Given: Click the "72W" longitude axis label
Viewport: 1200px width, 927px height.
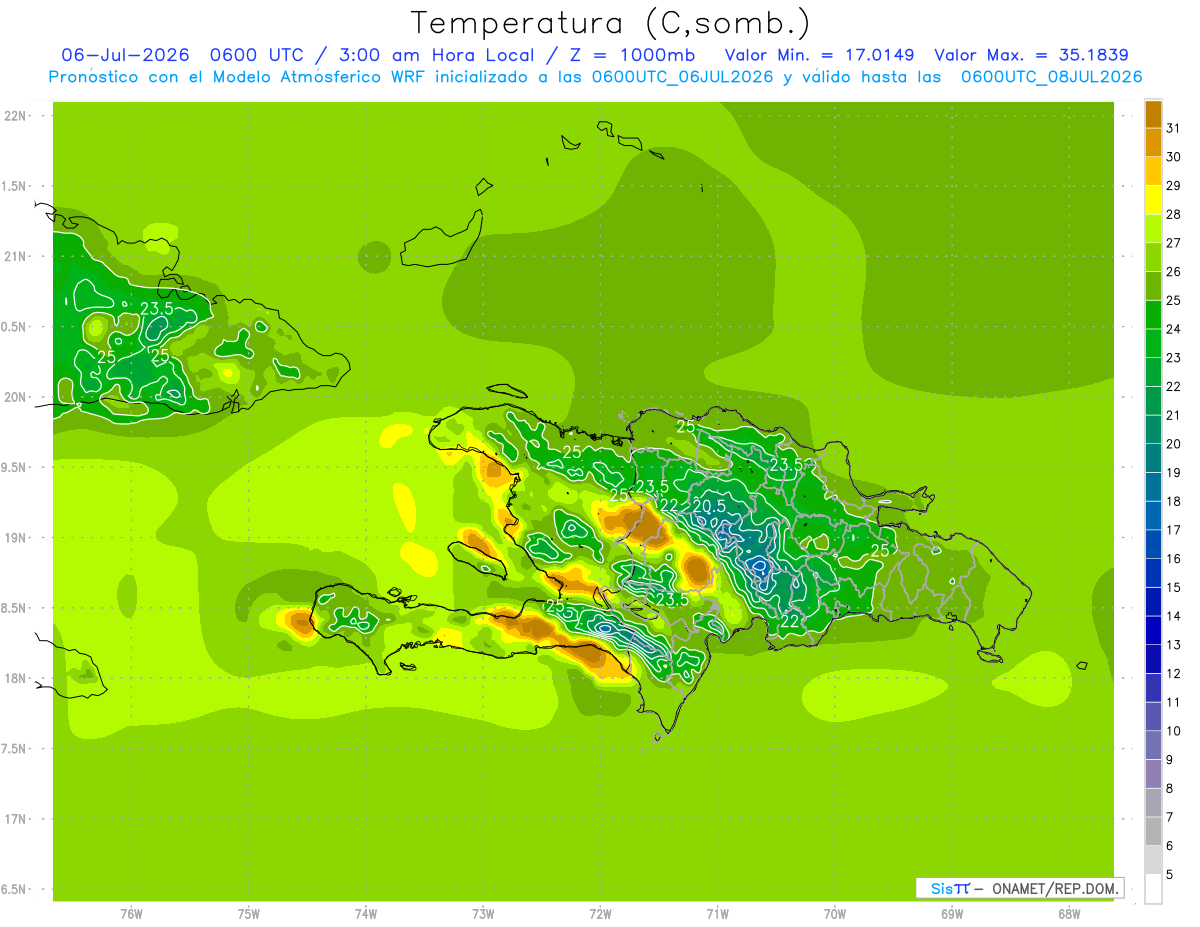Looking at the screenshot, I should pos(600,914).
